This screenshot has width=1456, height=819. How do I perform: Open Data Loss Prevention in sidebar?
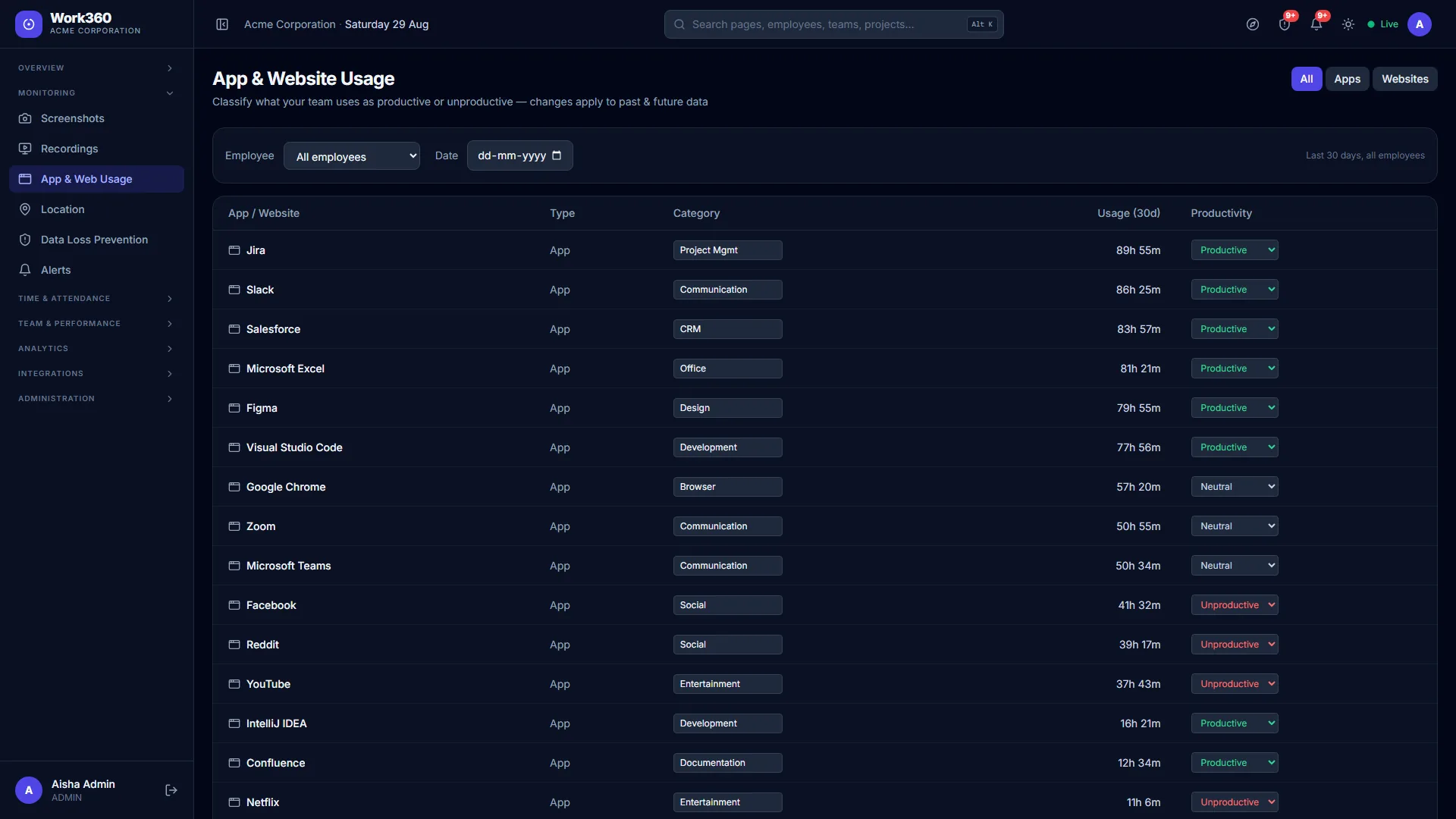96,240
